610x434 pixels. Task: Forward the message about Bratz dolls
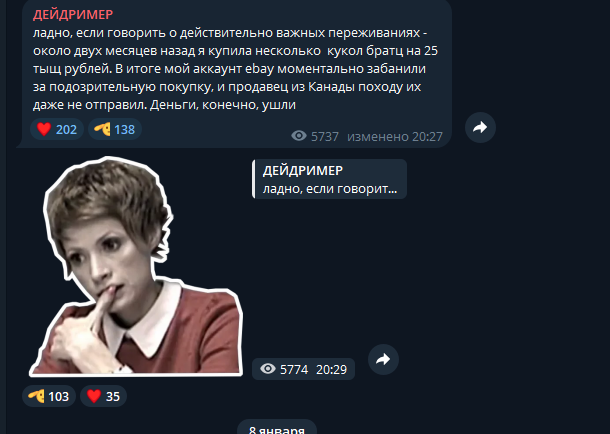480,128
